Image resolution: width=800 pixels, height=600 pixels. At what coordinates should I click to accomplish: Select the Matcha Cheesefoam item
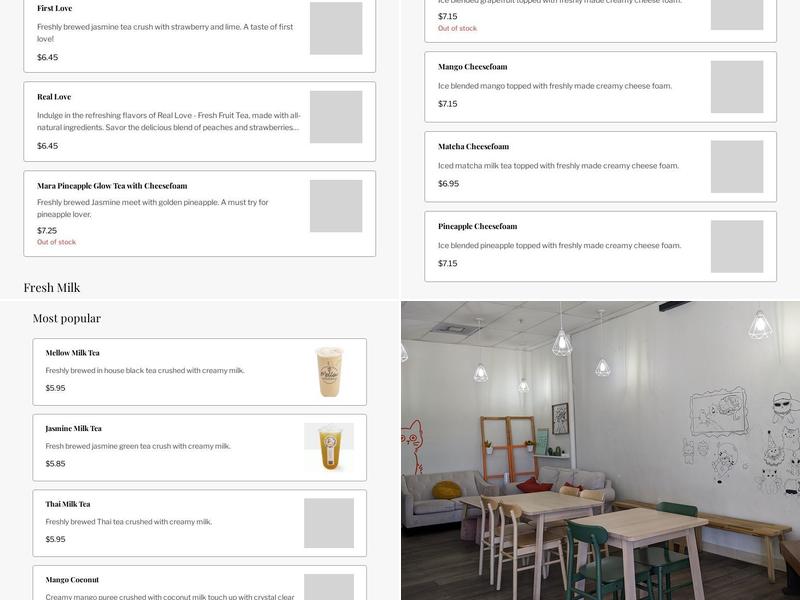pos(601,167)
